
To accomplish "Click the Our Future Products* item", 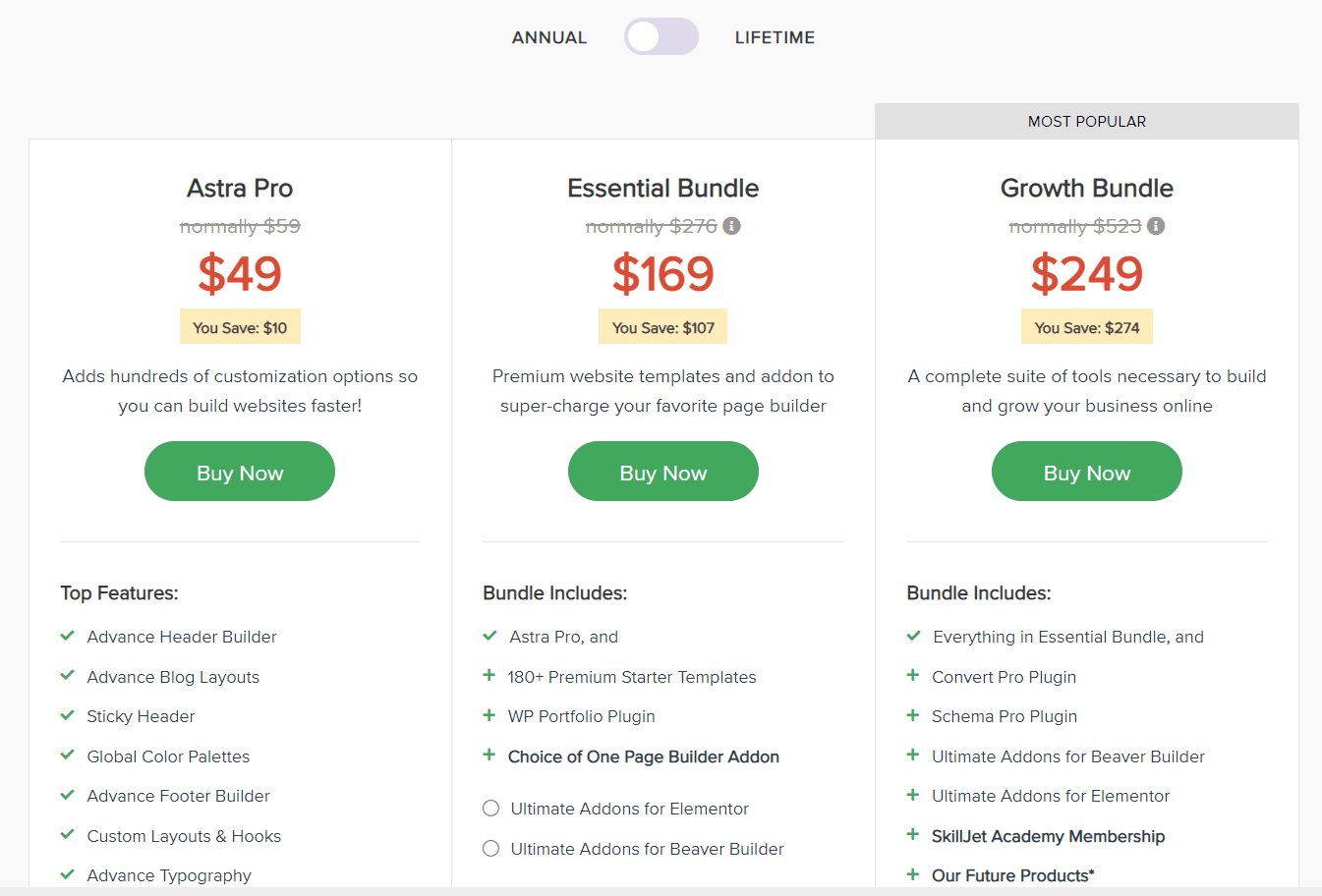I will 1012,875.
